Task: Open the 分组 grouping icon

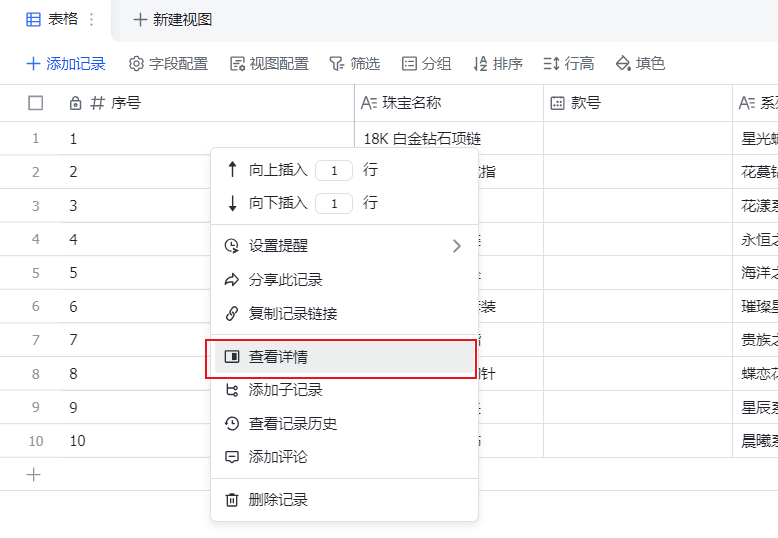Action: click(409, 64)
